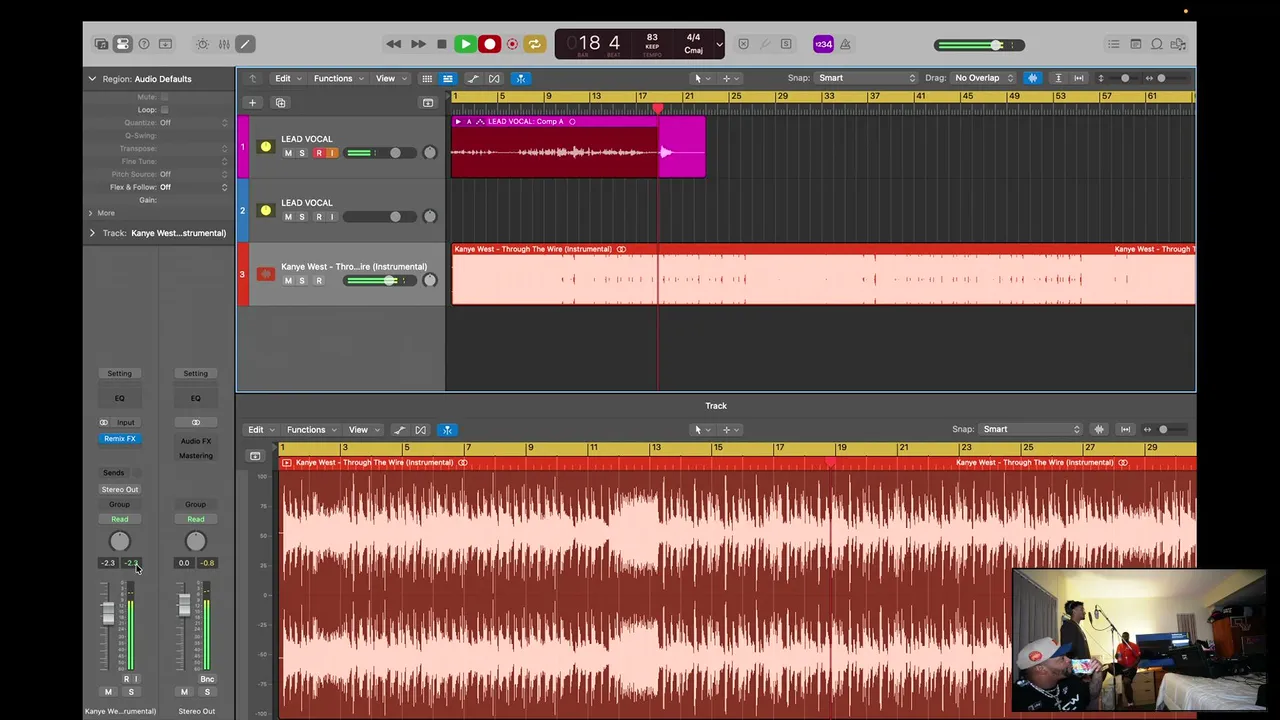This screenshot has height=720, width=1280.
Task: Show automation curve icon in tracks area
Action: (472, 78)
